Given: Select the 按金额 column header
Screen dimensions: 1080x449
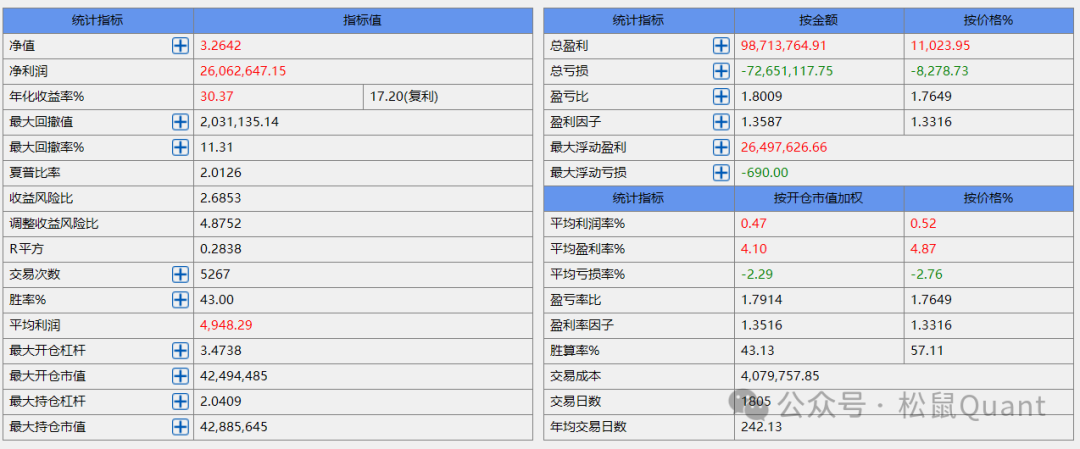Looking at the screenshot, I should tap(819, 20).
